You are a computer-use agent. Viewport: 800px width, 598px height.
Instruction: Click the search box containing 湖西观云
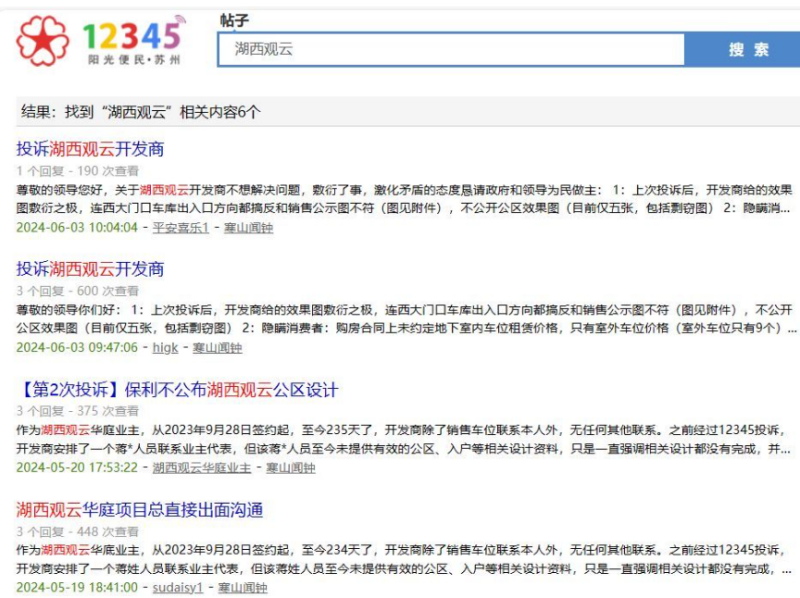451,49
